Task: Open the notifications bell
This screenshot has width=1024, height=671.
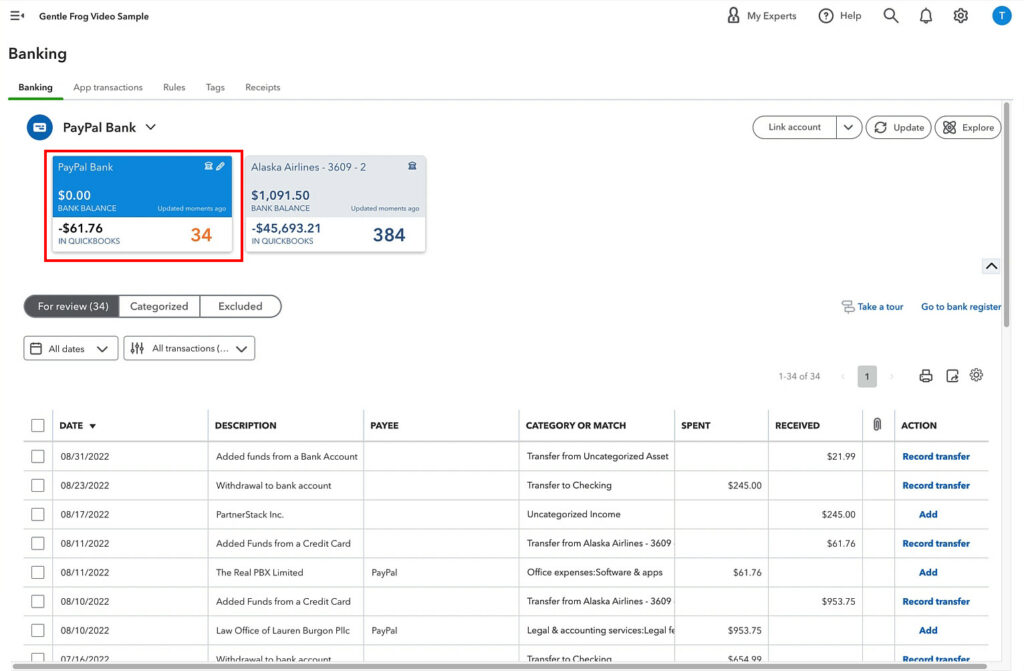Action: 925,15
